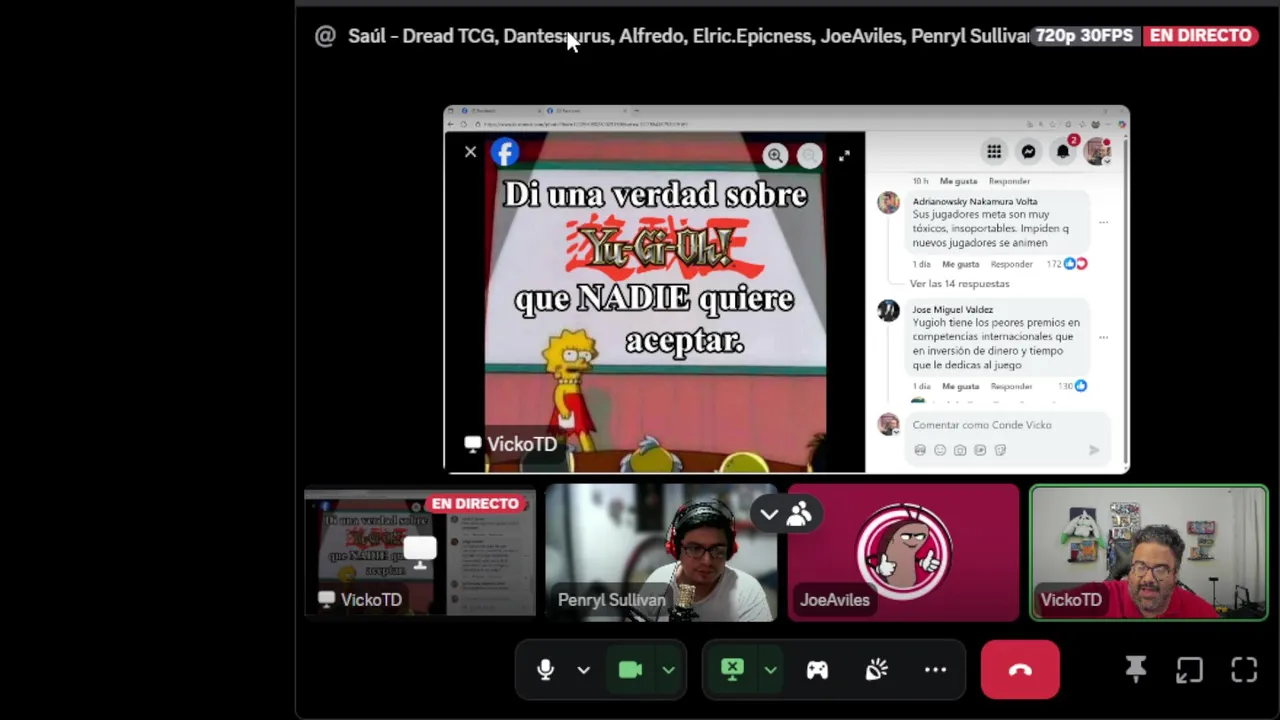
Task: Open camera options arrow beside video button
Action: 668,670
